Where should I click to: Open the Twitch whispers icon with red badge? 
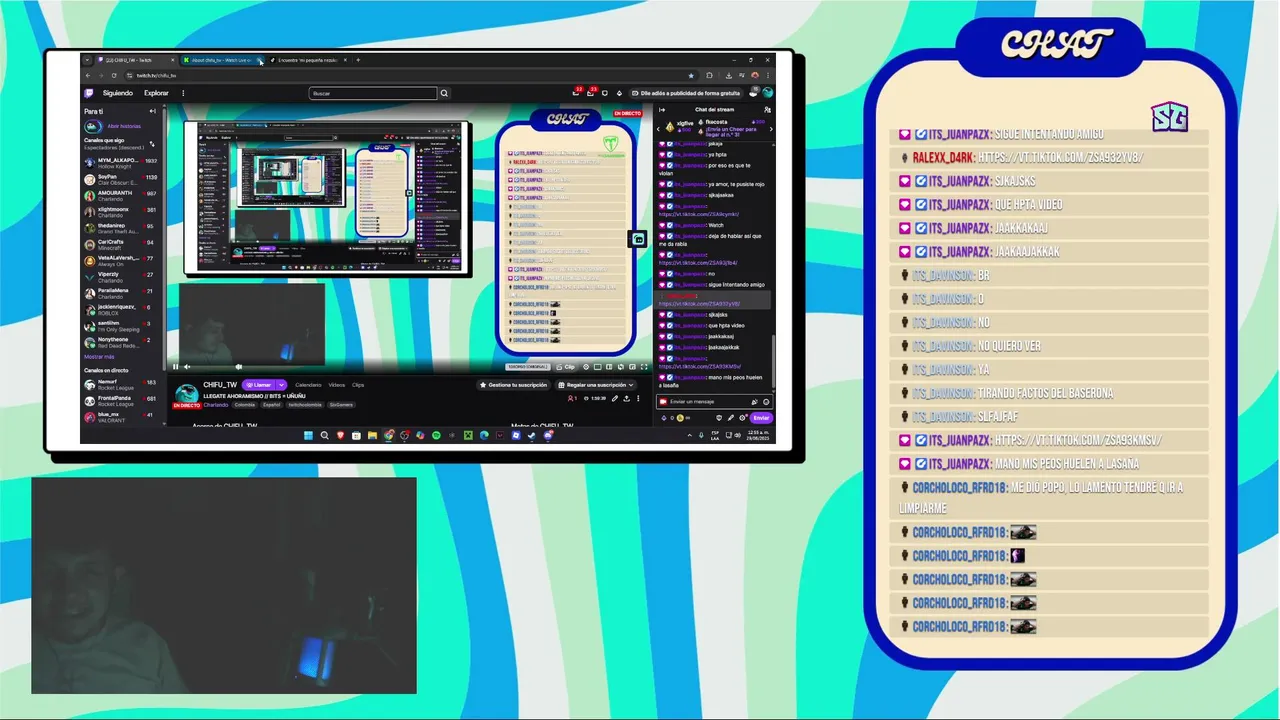click(590, 93)
